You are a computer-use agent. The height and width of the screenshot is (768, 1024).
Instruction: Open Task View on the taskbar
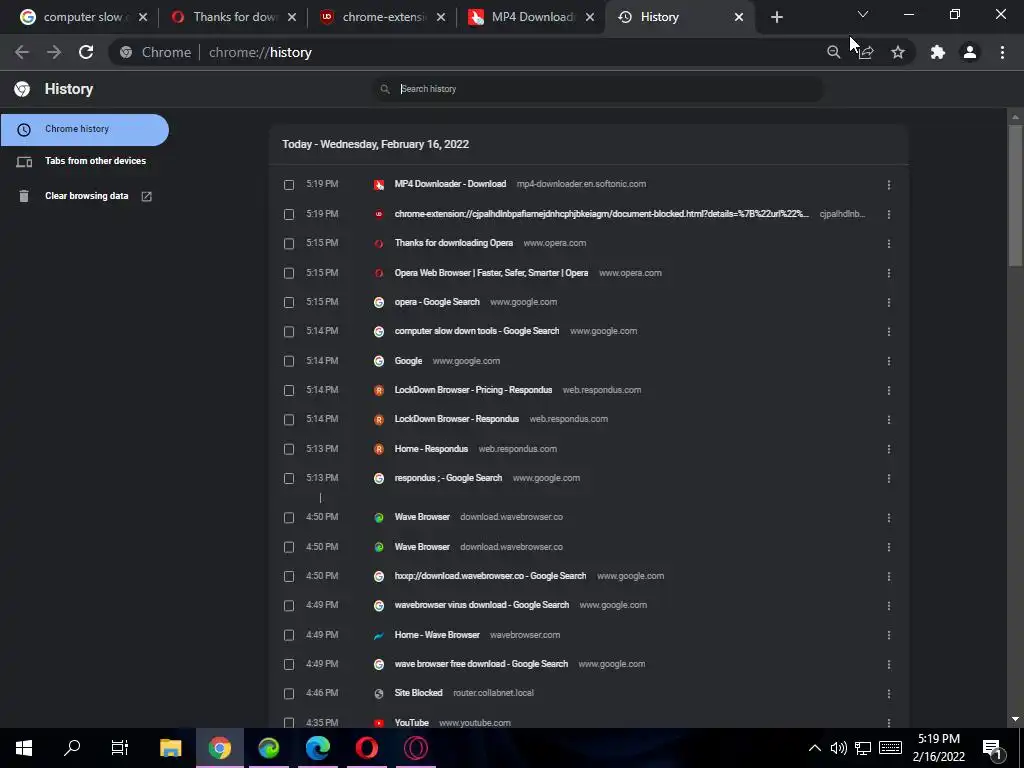(x=120, y=748)
